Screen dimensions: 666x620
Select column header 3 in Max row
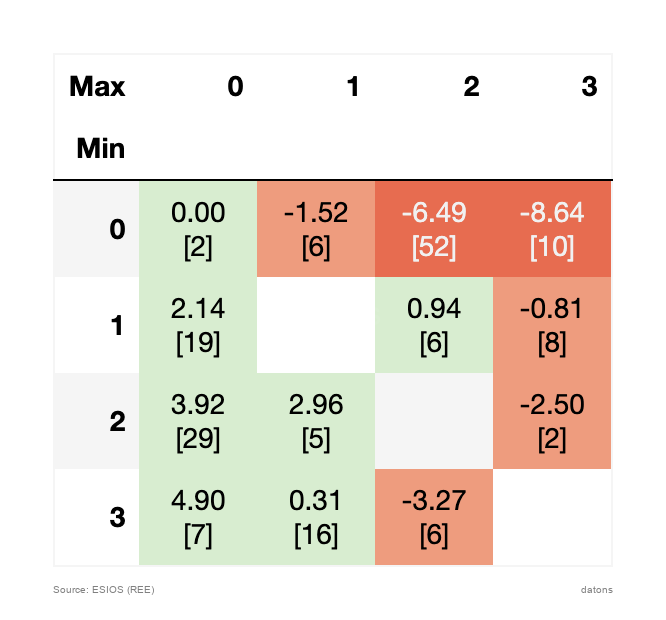pyautogui.click(x=589, y=86)
